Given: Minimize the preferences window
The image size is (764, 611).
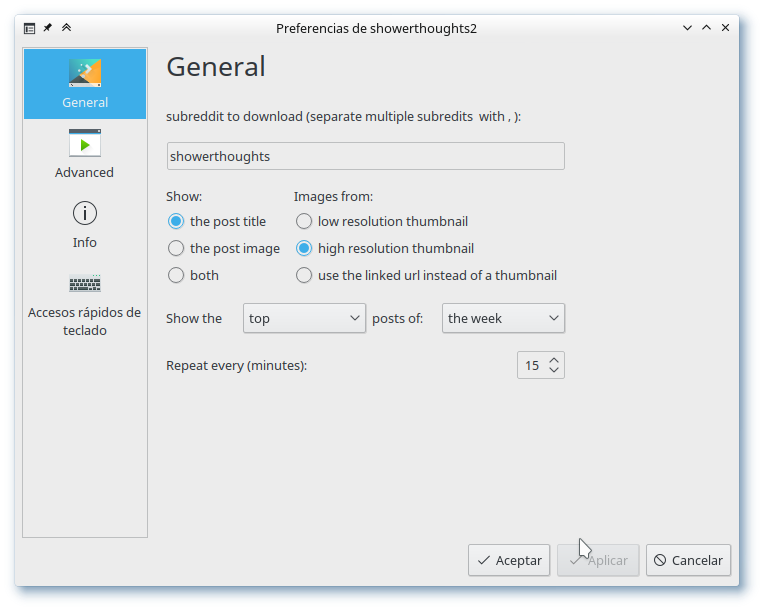Looking at the screenshot, I should (687, 28).
